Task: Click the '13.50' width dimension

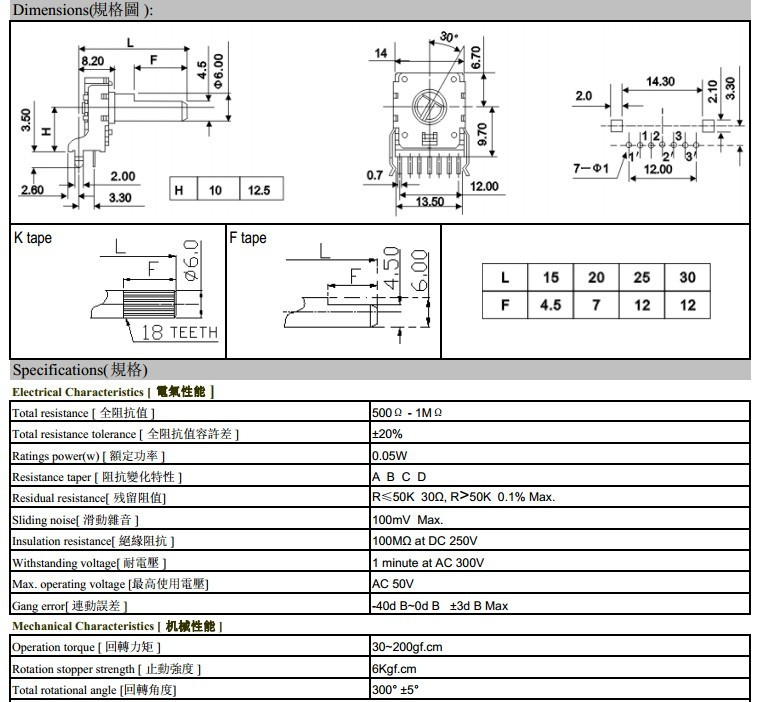Action: click(430, 201)
